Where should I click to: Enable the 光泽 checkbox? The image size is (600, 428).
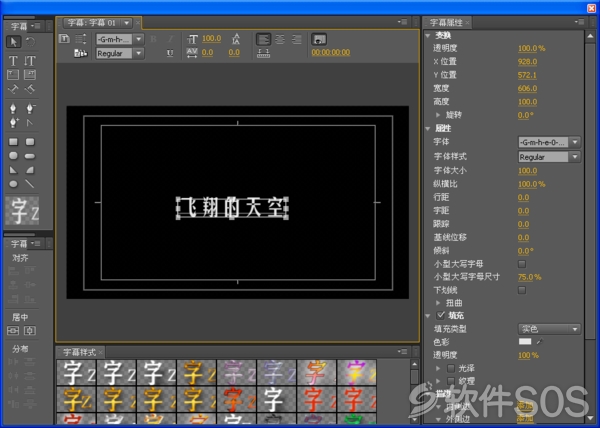click(x=451, y=368)
